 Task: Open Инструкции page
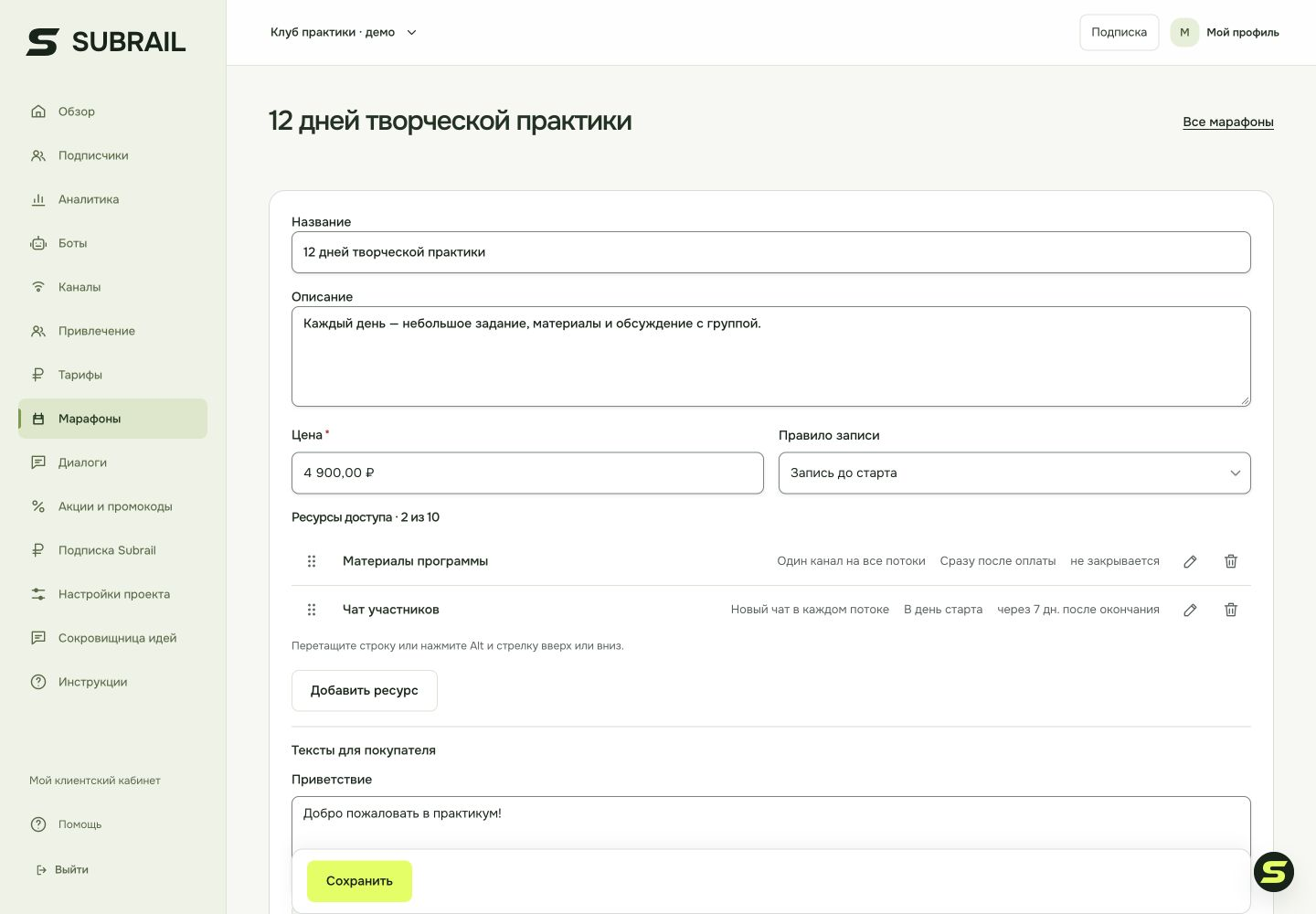(112, 682)
